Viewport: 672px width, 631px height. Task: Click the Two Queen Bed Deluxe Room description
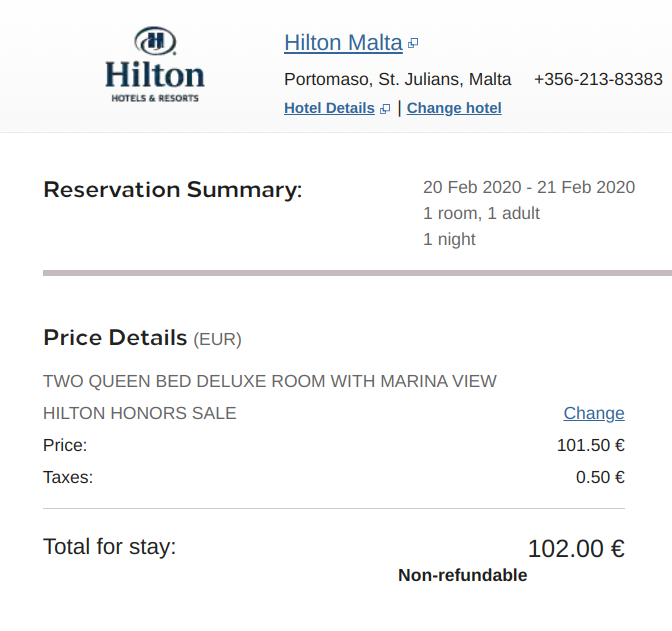point(270,381)
